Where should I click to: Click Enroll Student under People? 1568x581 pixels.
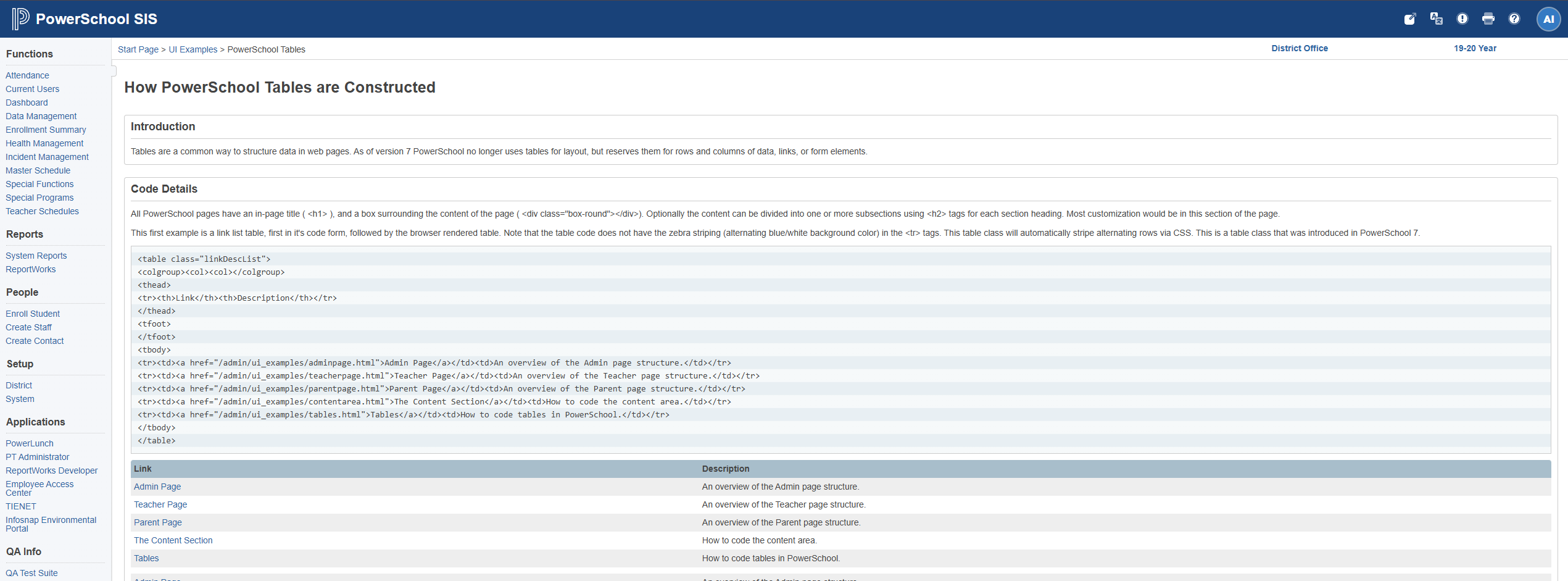point(33,314)
